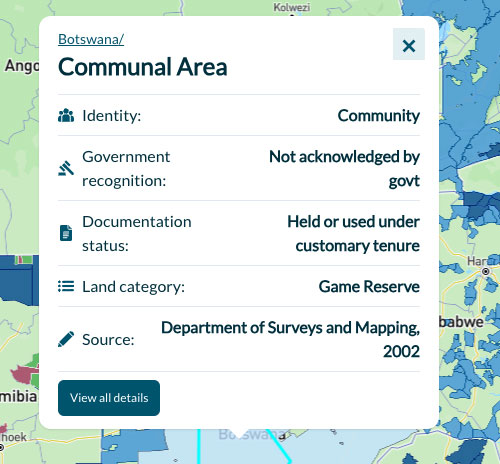
Task: Click the Government recognition gavel icon
Action: click(66, 168)
